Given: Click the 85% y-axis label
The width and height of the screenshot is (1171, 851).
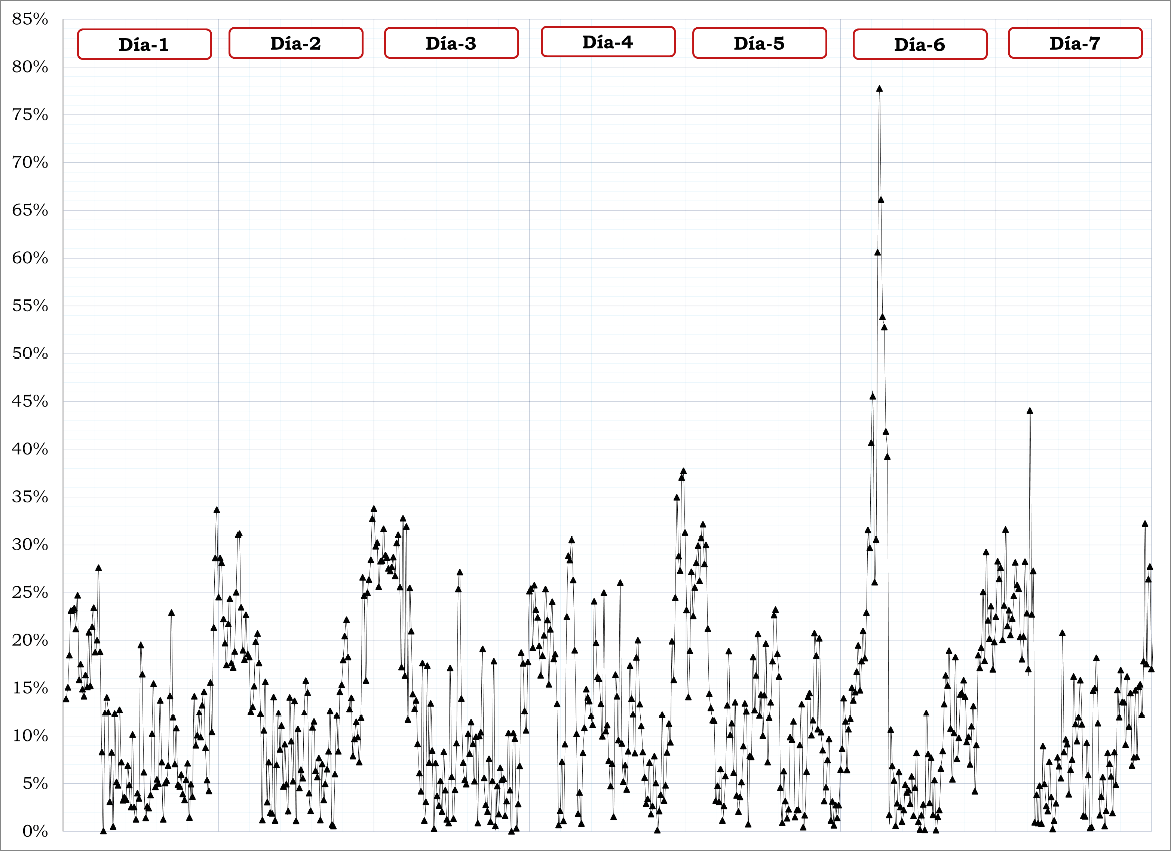Looking at the screenshot, I should tap(30, 19).
